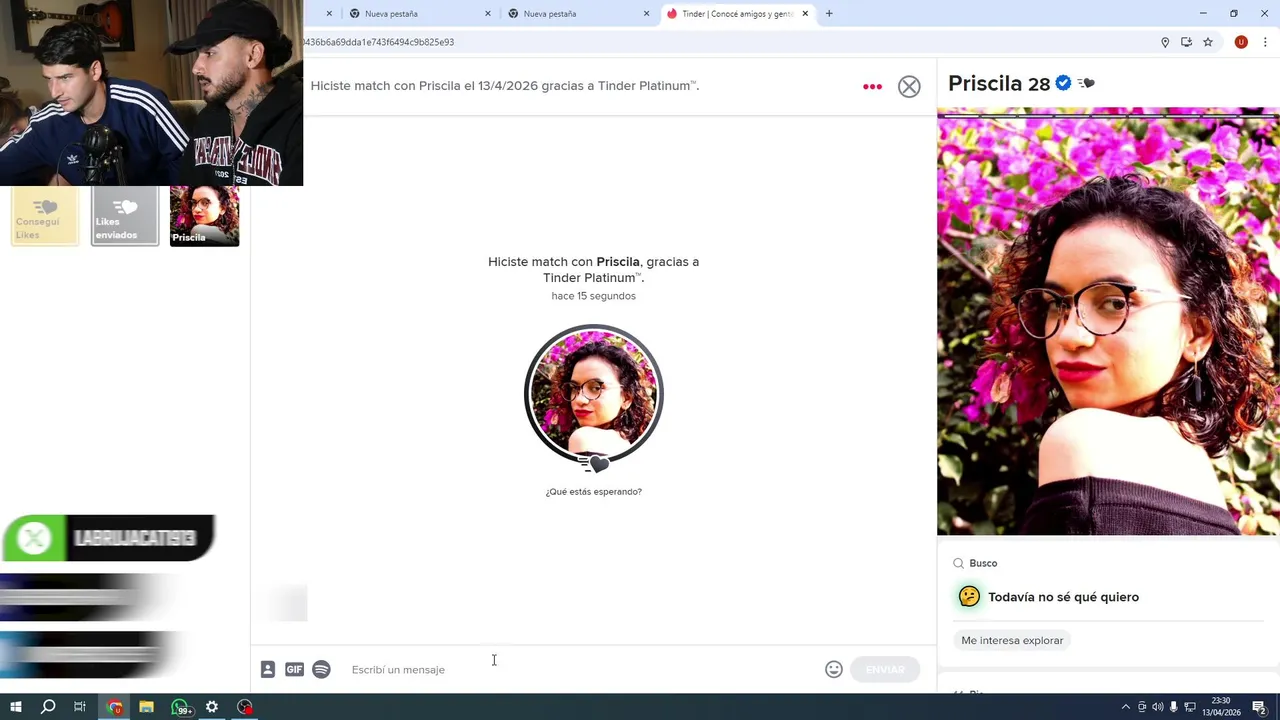Open the emoji picker
The width and height of the screenshot is (1280, 720).
(834, 670)
